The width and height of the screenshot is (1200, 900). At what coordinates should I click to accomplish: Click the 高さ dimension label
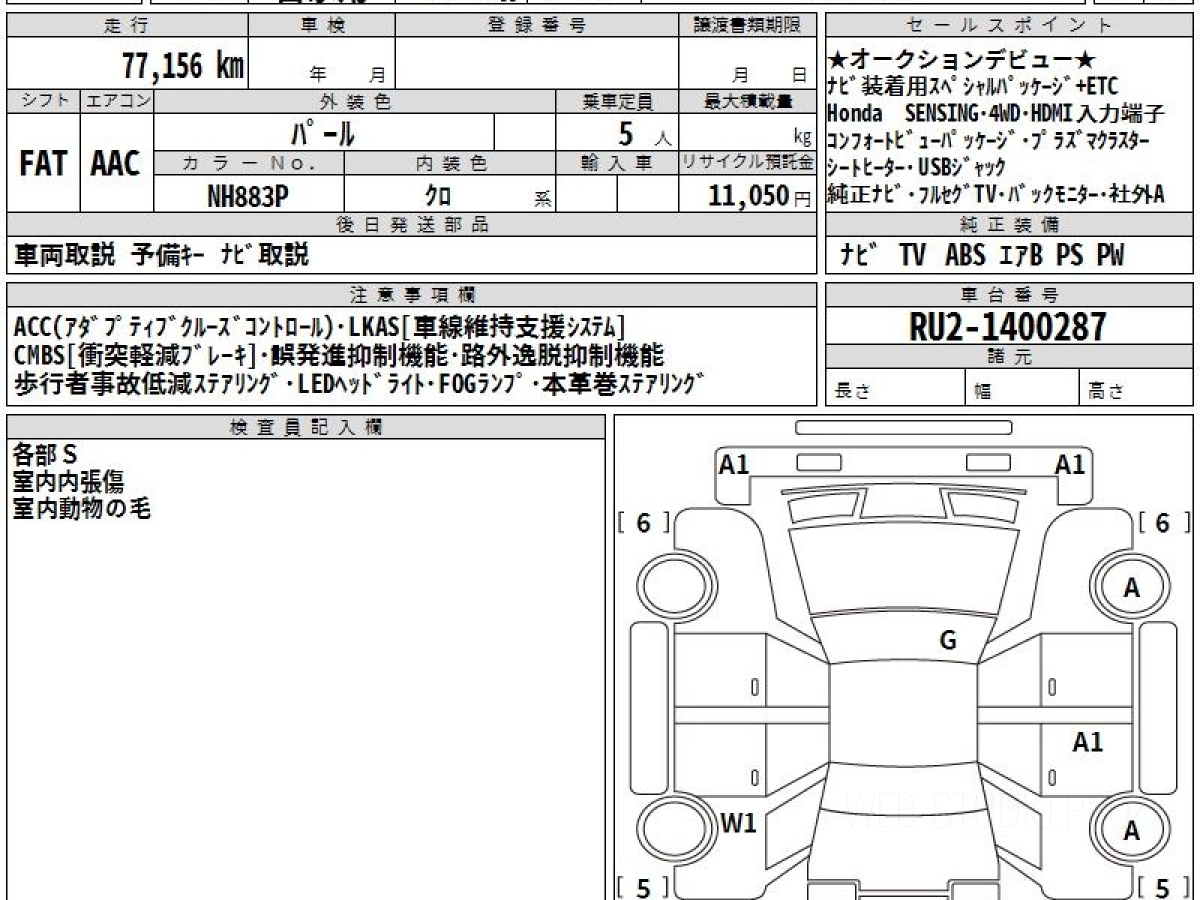tap(1106, 391)
